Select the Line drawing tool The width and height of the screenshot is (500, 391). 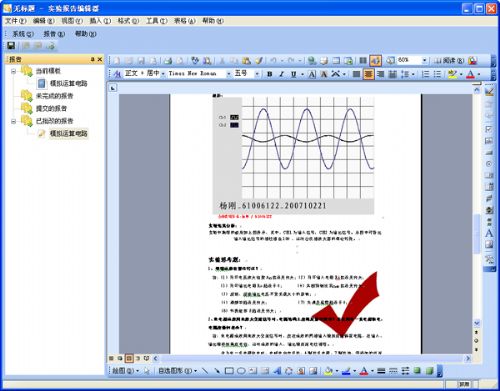point(205,371)
